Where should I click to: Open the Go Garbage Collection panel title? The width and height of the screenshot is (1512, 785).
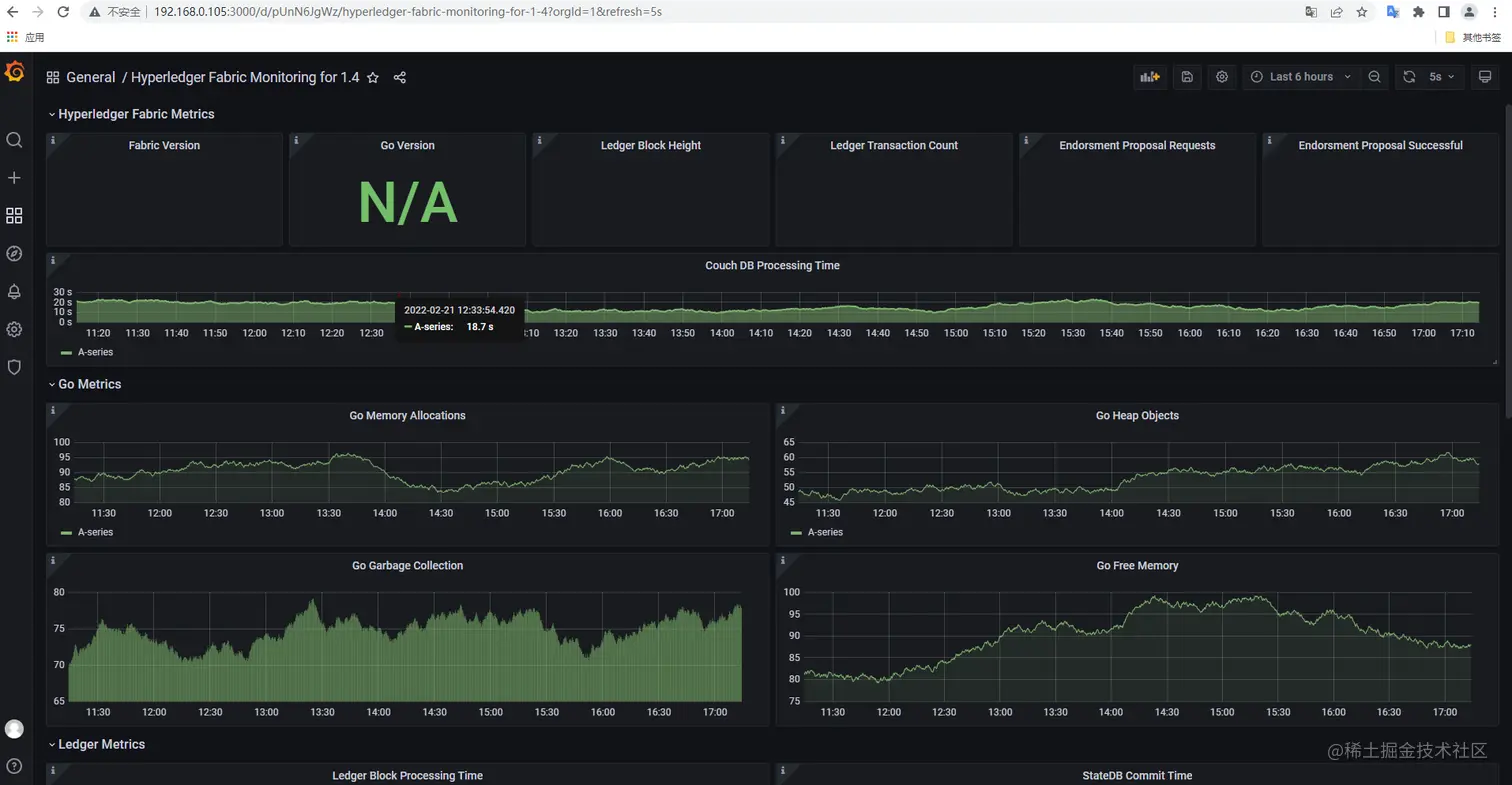click(x=407, y=566)
